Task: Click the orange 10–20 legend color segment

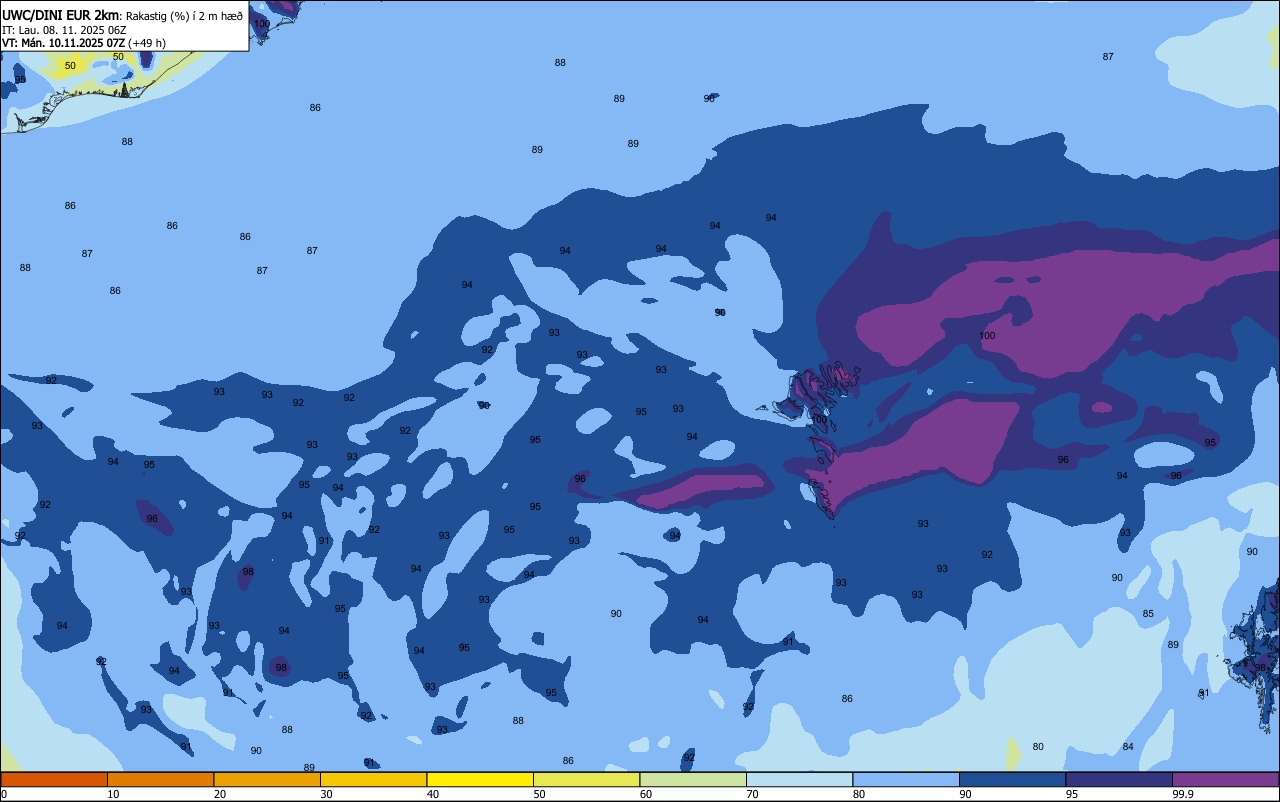Action: (160, 779)
